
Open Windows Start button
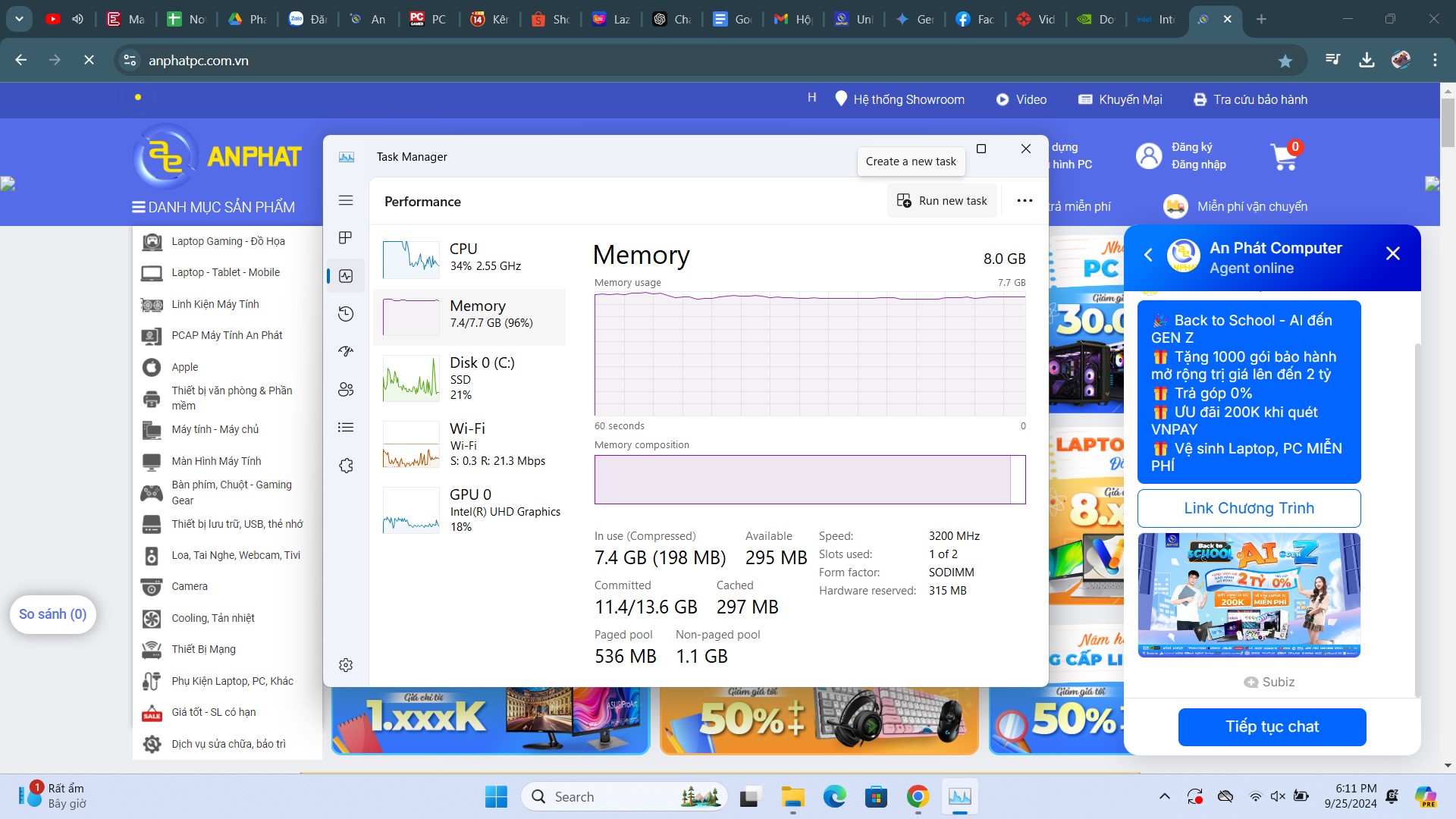[x=496, y=797]
